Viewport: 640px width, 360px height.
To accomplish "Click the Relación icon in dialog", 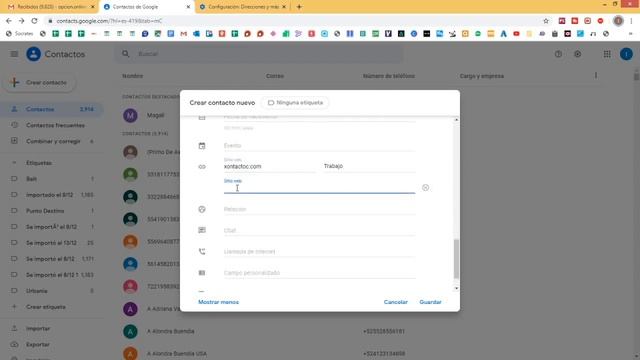I will click(x=202, y=209).
